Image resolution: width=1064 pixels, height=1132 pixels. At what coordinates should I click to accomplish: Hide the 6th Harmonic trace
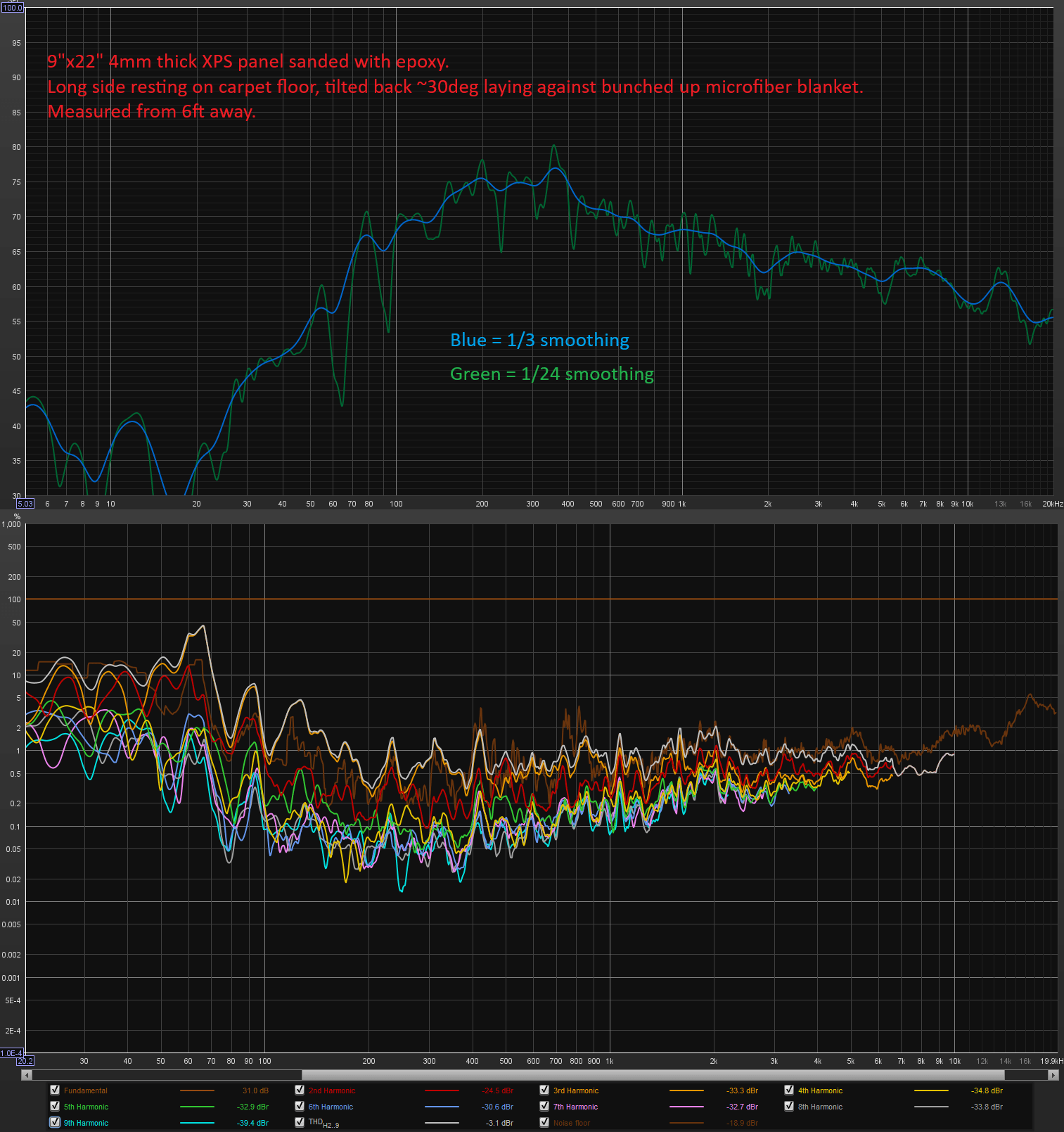(x=300, y=1106)
